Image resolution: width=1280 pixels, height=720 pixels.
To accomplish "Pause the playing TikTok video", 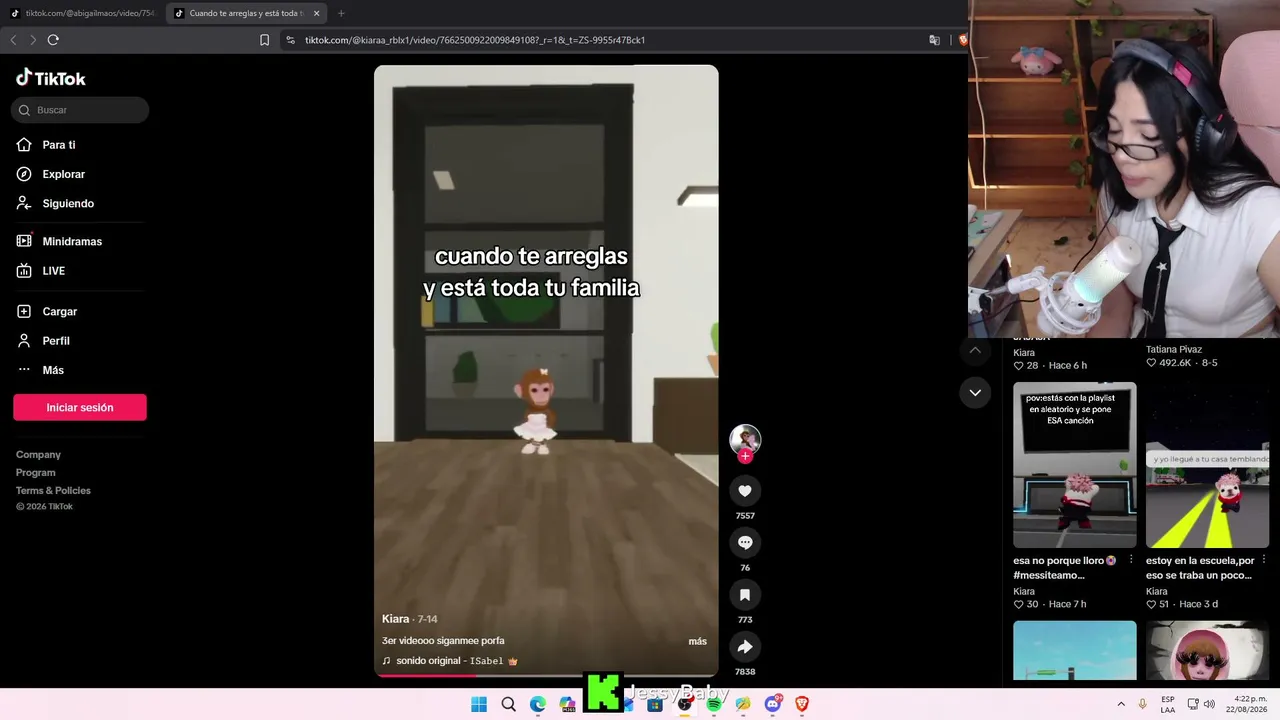I will [x=546, y=371].
